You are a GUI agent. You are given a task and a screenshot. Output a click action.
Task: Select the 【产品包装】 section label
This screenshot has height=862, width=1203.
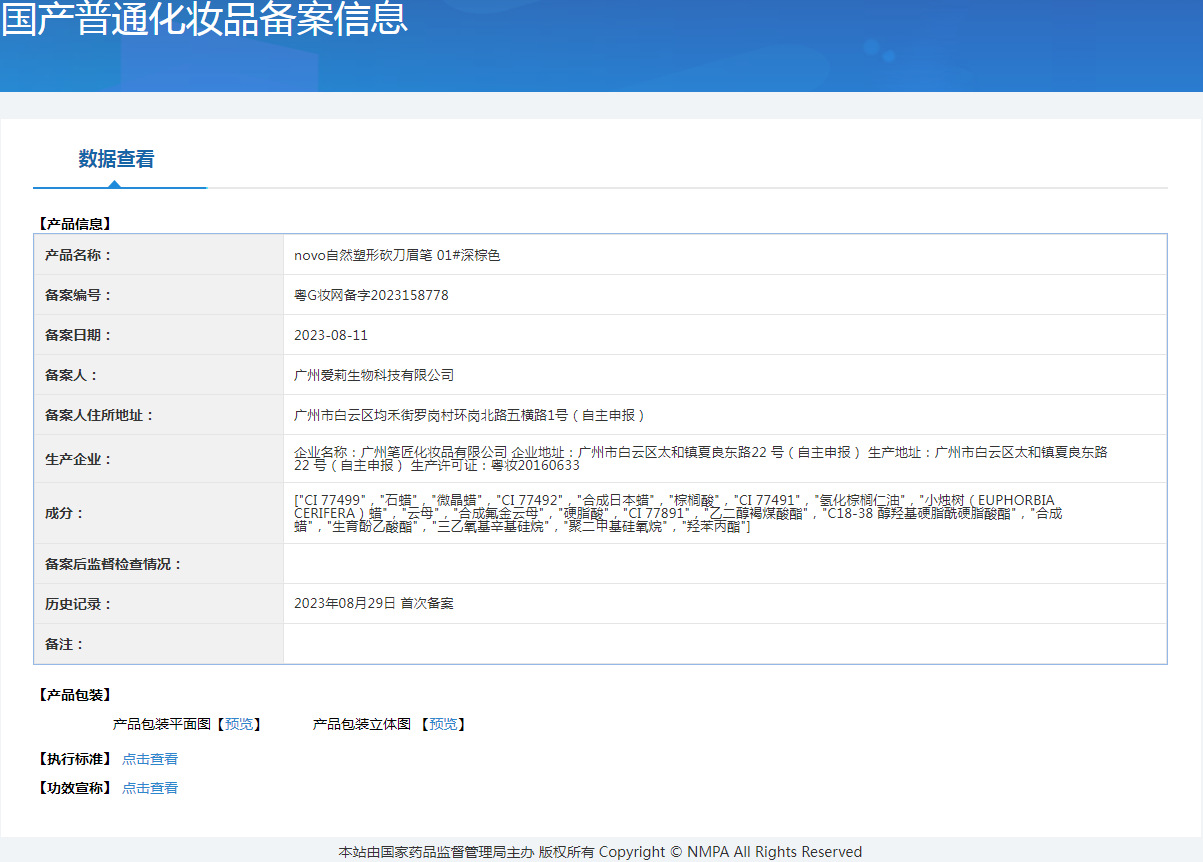pyautogui.click(x=75, y=694)
